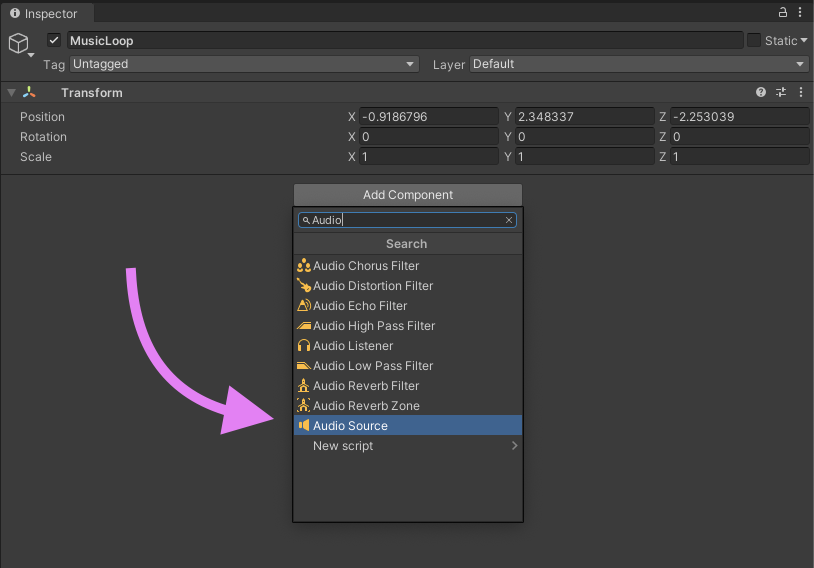Clear the component search with X icon
Viewport: 814px width, 568px height.
tap(508, 220)
